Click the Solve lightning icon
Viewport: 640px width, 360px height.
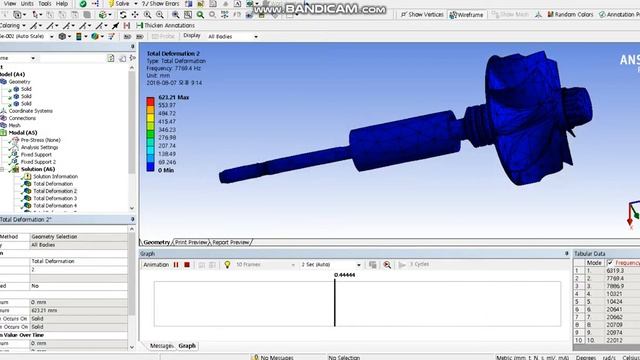pyautogui.click(x=111, y=4)
